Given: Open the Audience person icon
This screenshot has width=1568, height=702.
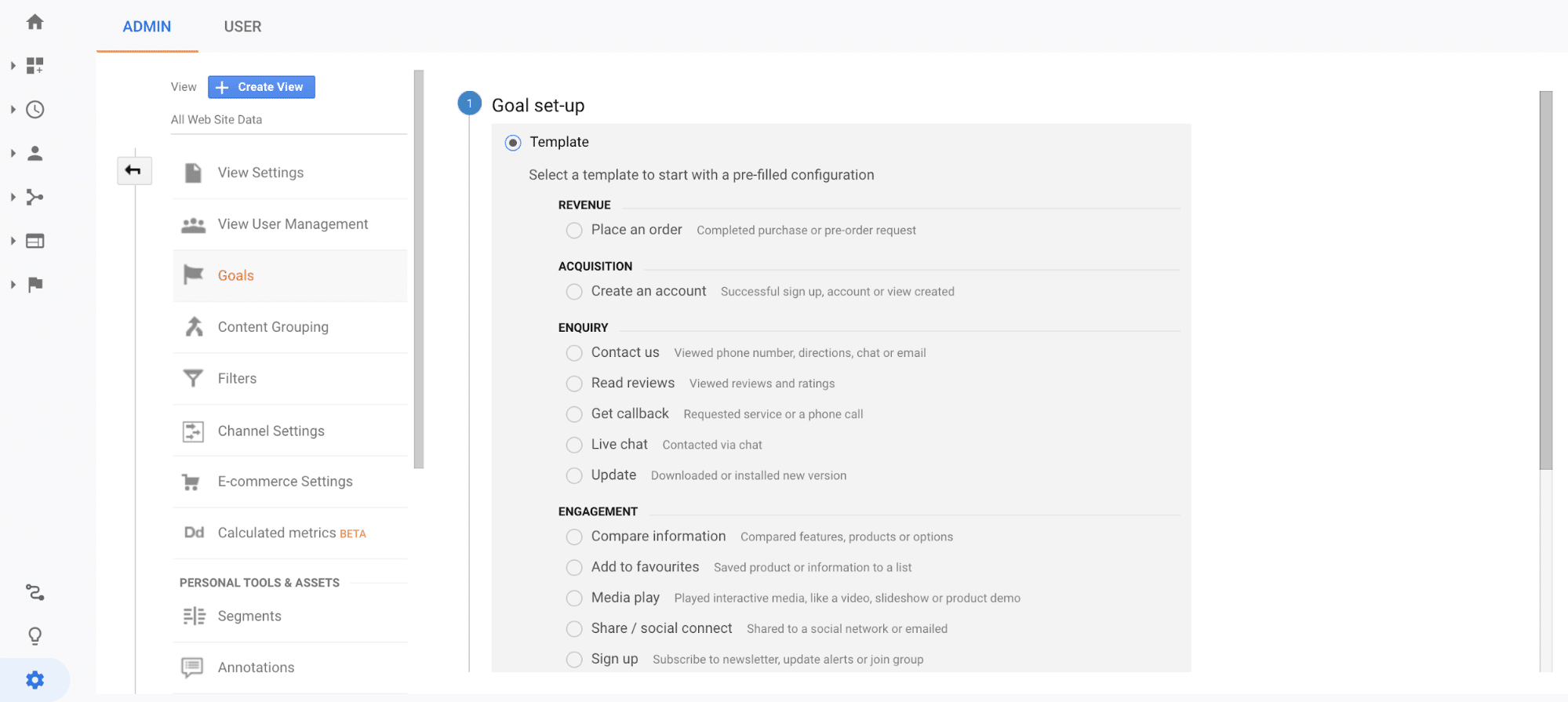Looking at the screenshot, I should (x=35, y=153).
